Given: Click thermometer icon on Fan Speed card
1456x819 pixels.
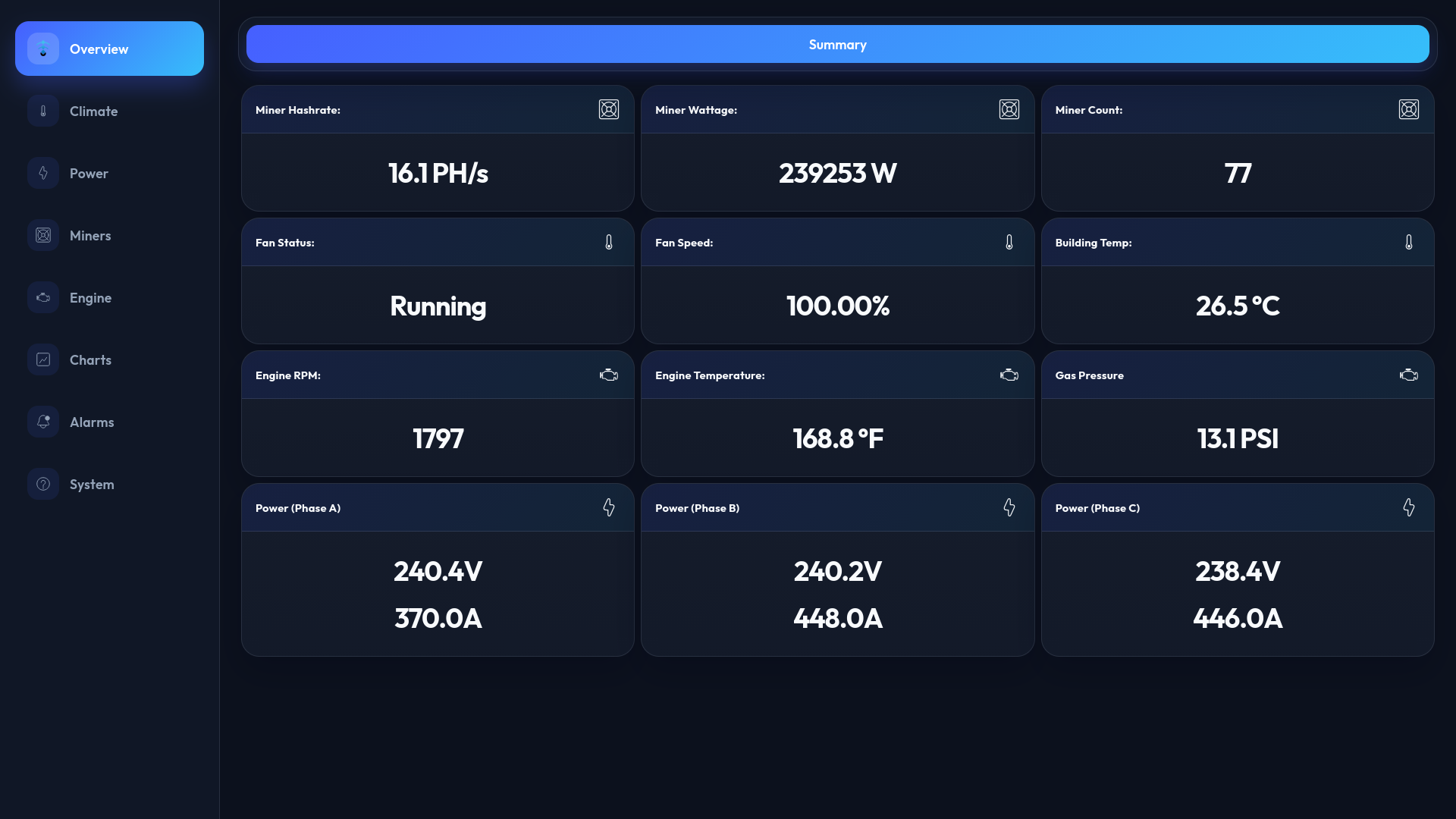Looking at the screenshot, I should click(1009, 242).
